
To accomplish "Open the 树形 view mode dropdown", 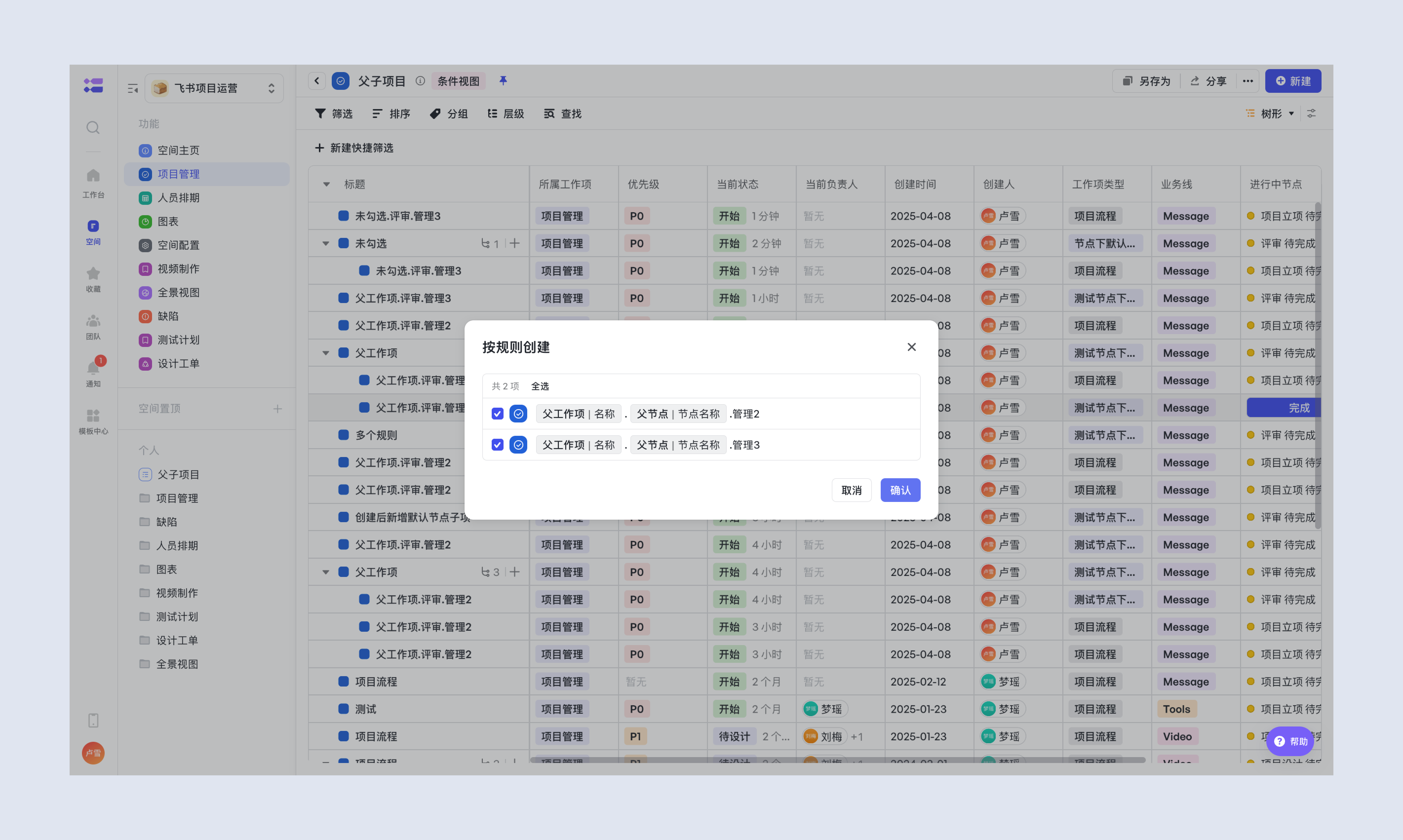I will tap(1270, 114).
